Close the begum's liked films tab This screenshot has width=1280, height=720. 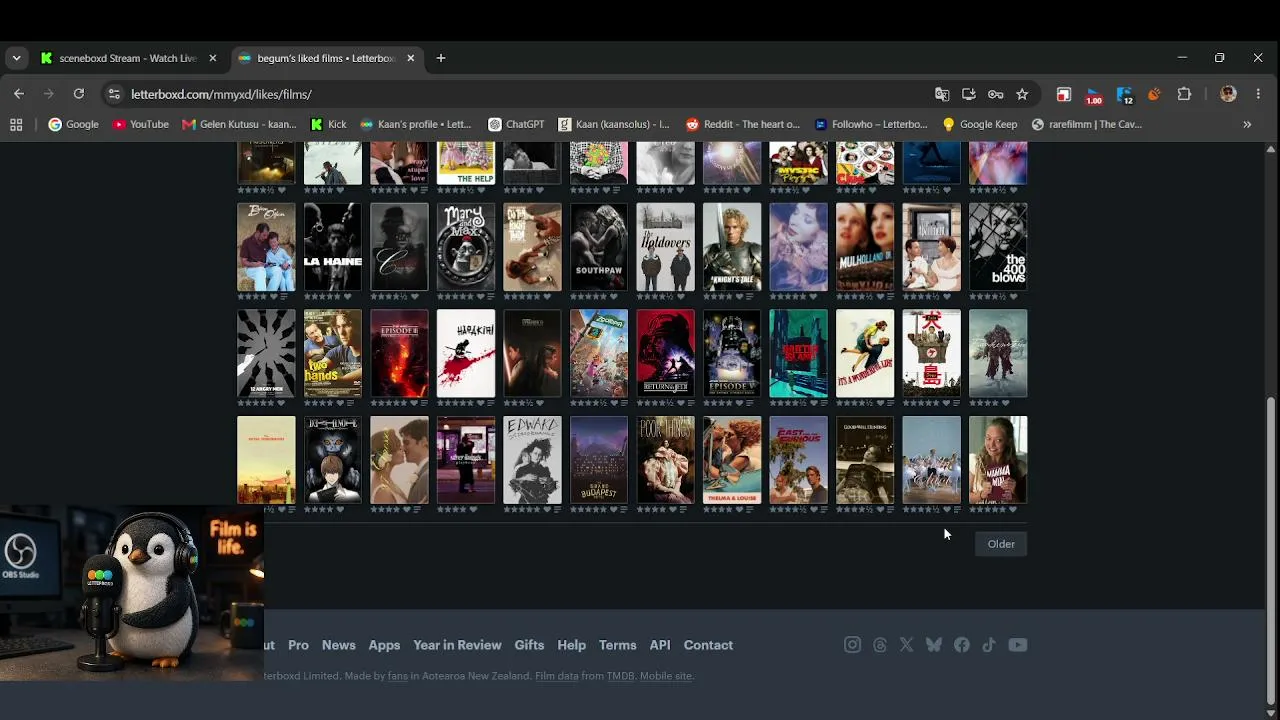coord(410,58)
